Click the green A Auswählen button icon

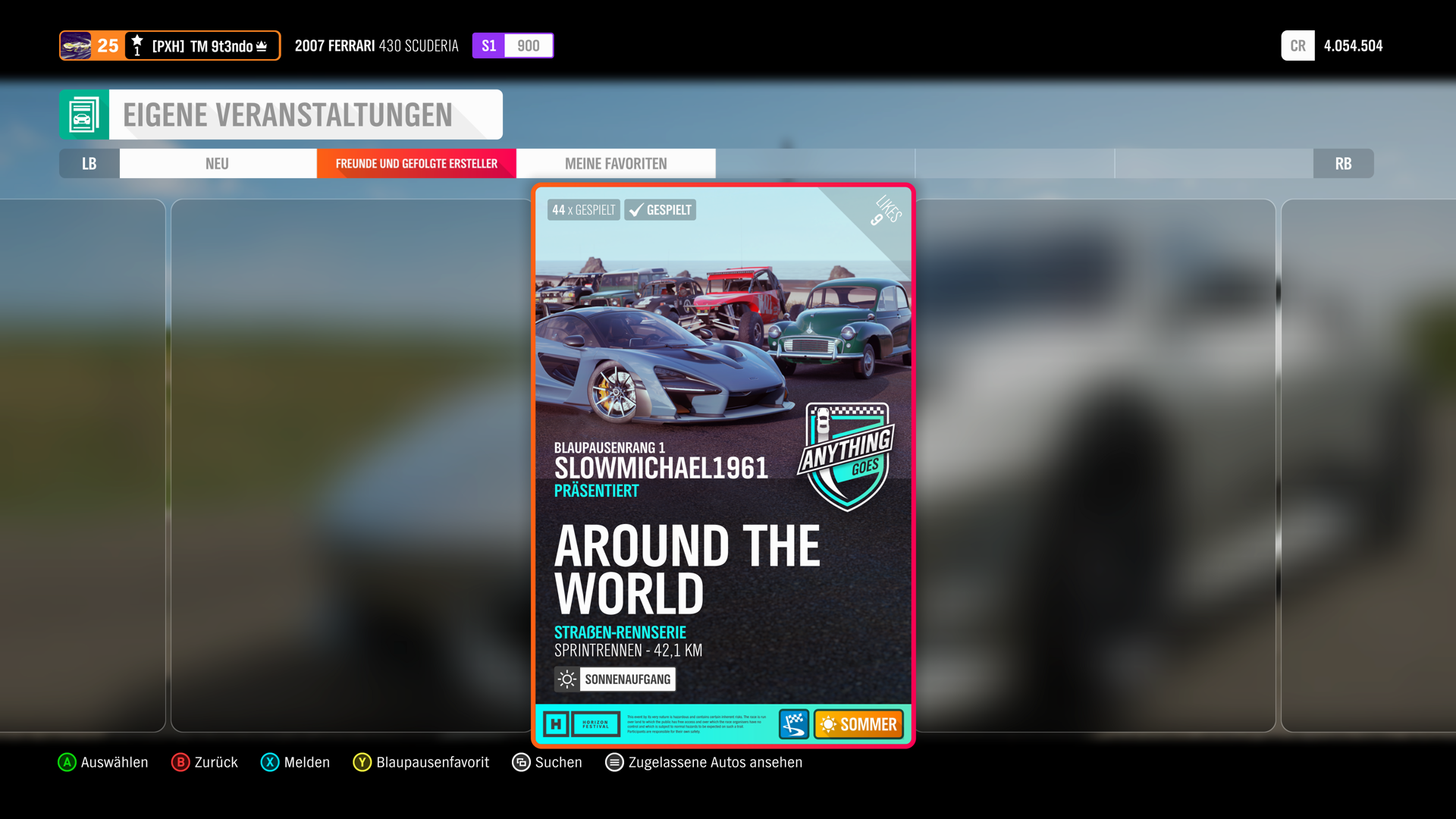click(67, 762)
